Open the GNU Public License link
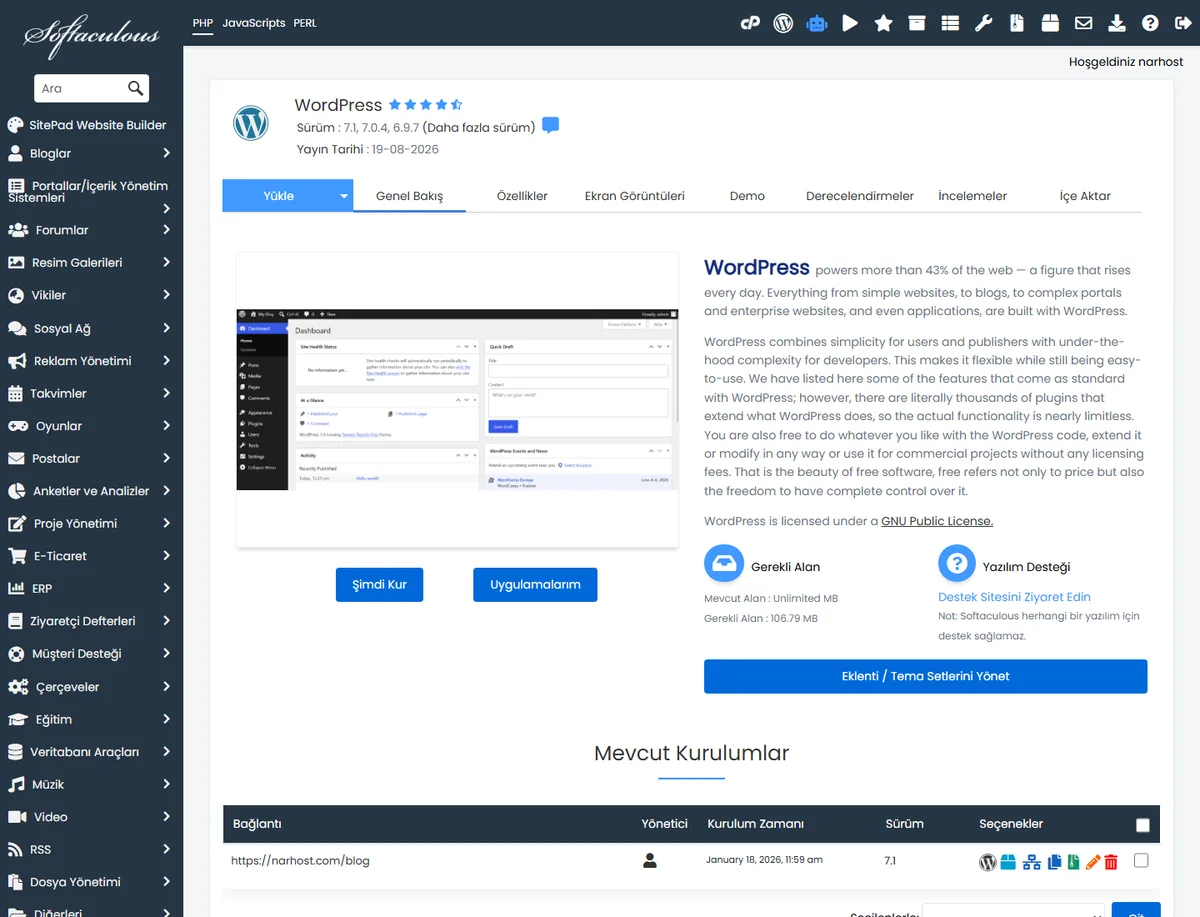Viewport: 1200px width, 917px height. 937,521
